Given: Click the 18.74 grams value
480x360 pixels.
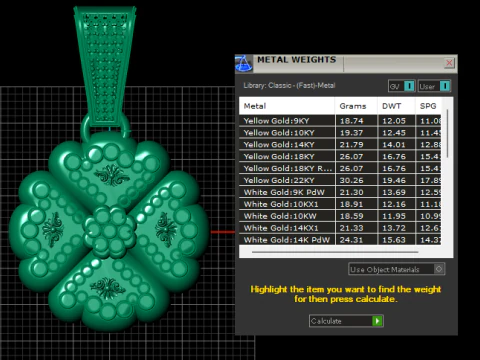Looking at the screenshot, I should coord(351,121).
